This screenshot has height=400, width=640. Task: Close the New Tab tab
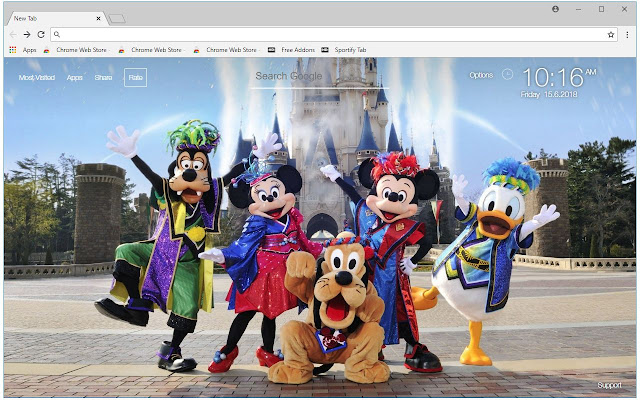click(98, 18)
